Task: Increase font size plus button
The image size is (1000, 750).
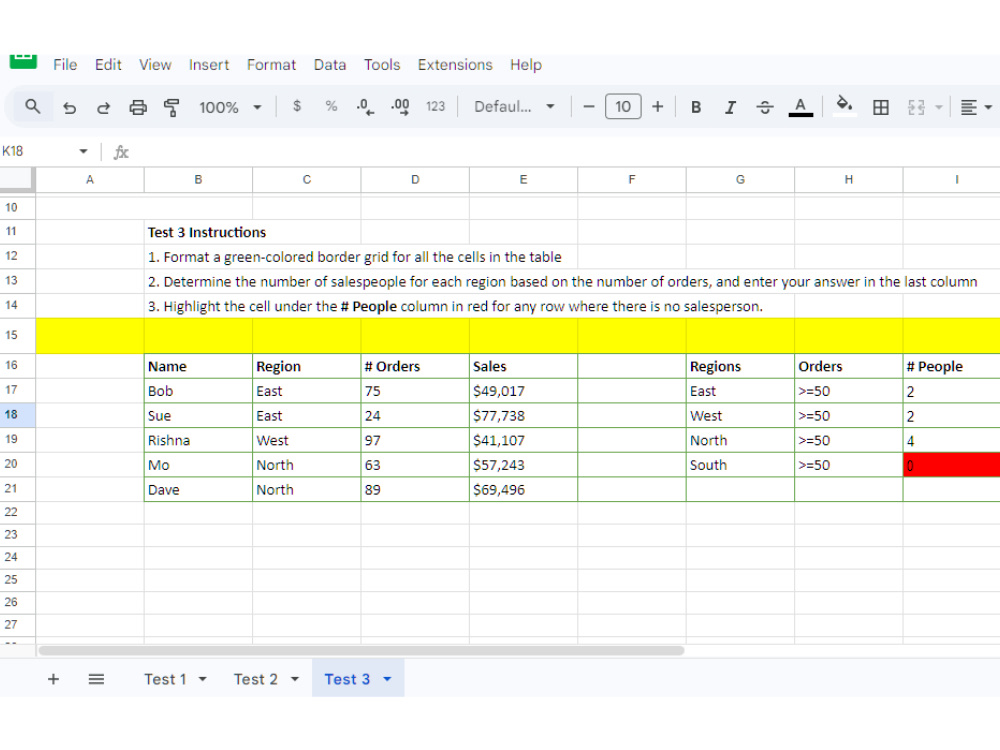Action: [x=658, y=107]
